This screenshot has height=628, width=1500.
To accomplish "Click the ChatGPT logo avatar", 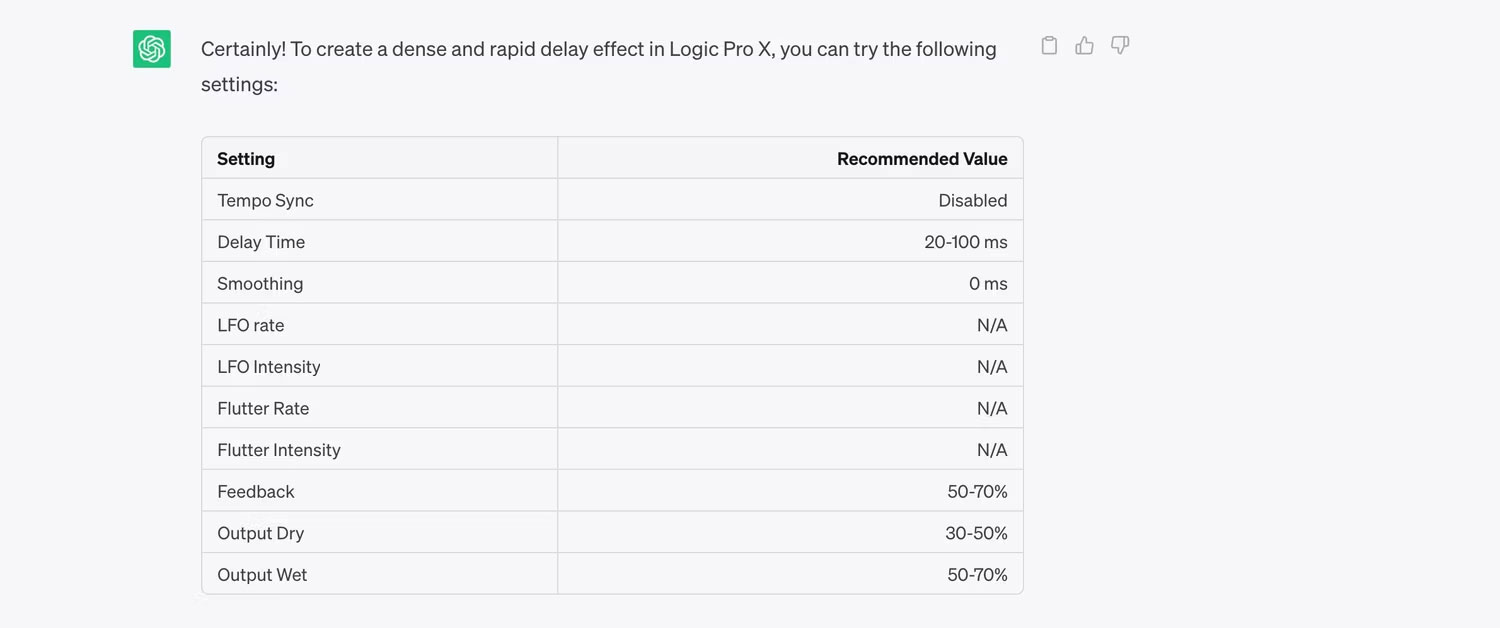I will click(152, 49).
